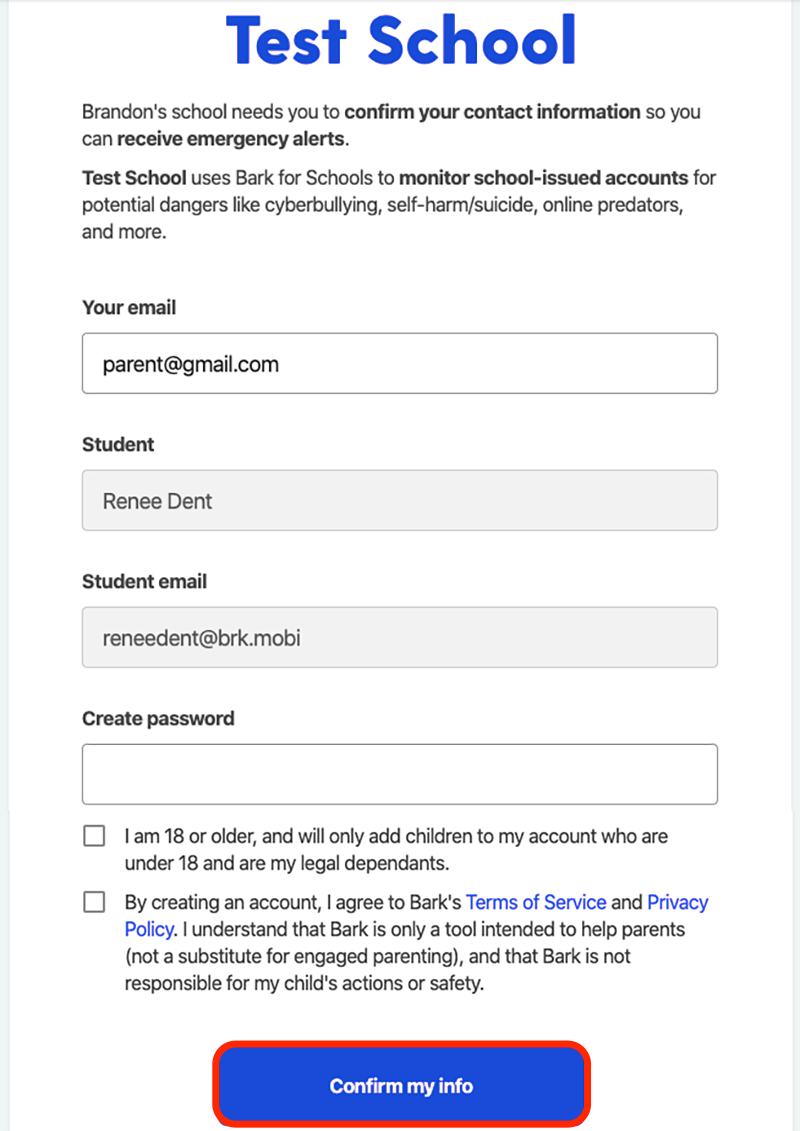800x1131 pixels.
Task: Click the bold monitor school-issued accounts text
Action: (544, 177)
